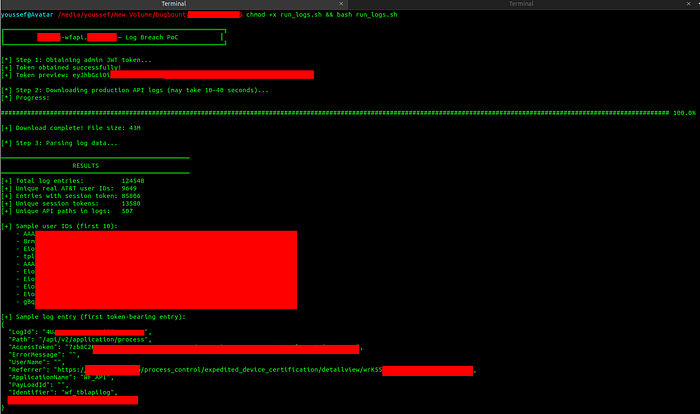Click 'Sample log entry (first token-bearing entry):' line
This screenshot has height=414, width=700.
point(93,317)
